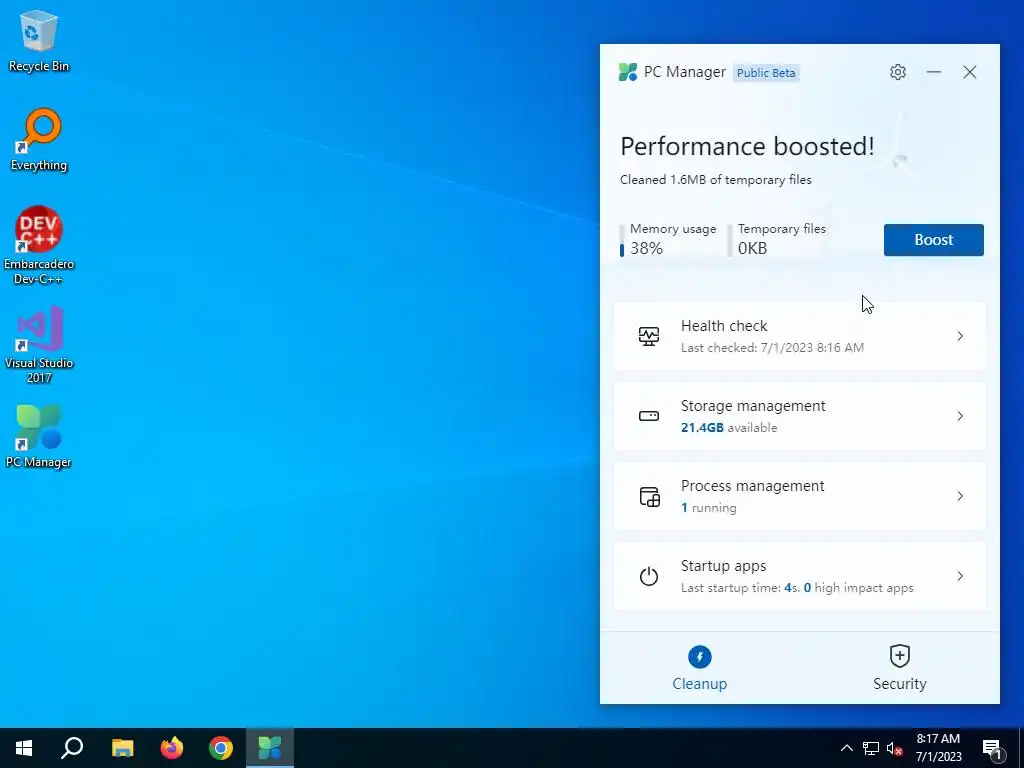Screen dimensions: 1024x768
Task: Expand Startup apps chevron arrow
Action: tap(960, 576)
